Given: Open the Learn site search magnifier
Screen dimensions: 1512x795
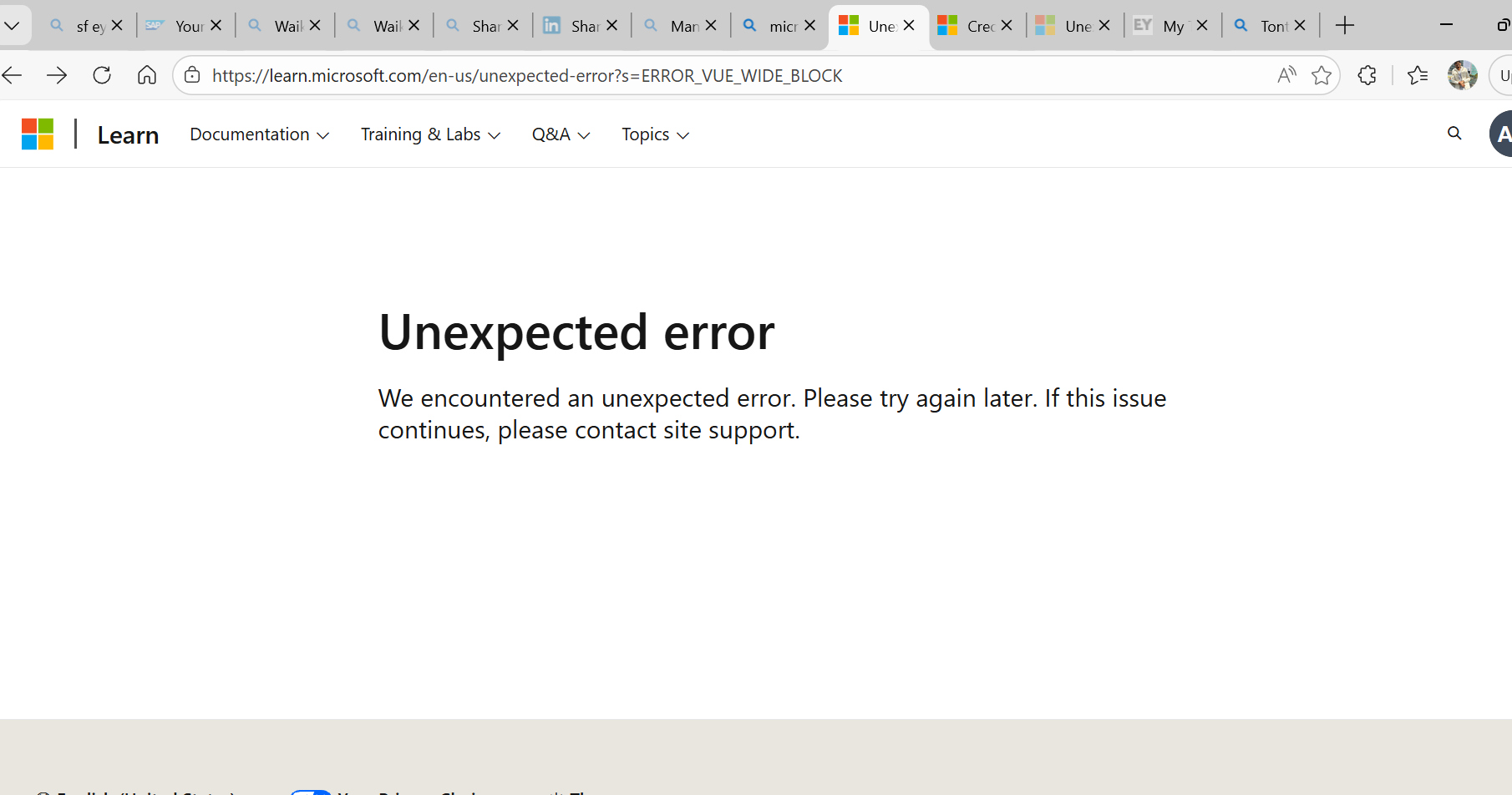Looking at the screenshot, I should point(1454,134).
